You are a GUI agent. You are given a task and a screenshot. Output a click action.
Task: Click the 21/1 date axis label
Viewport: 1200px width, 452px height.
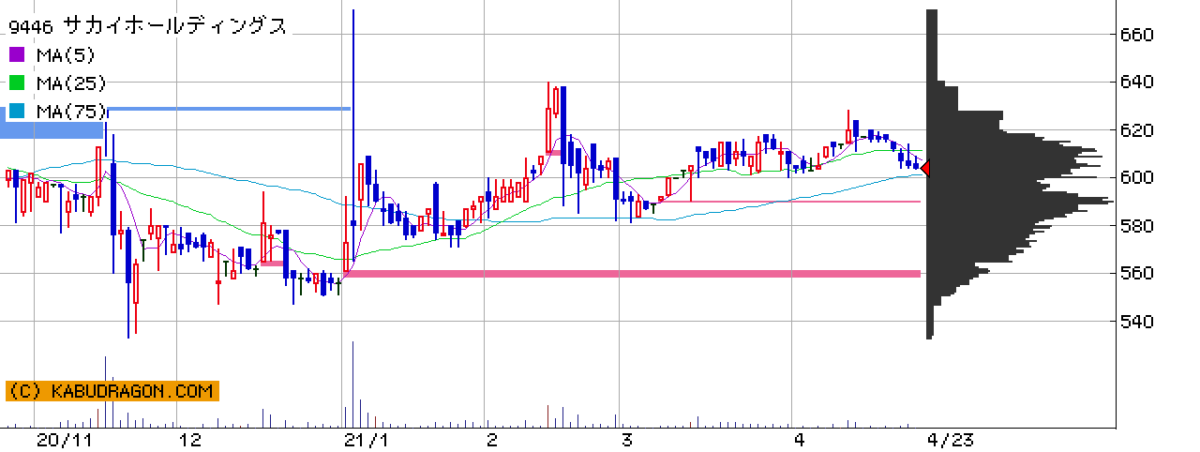pos(364,440)
